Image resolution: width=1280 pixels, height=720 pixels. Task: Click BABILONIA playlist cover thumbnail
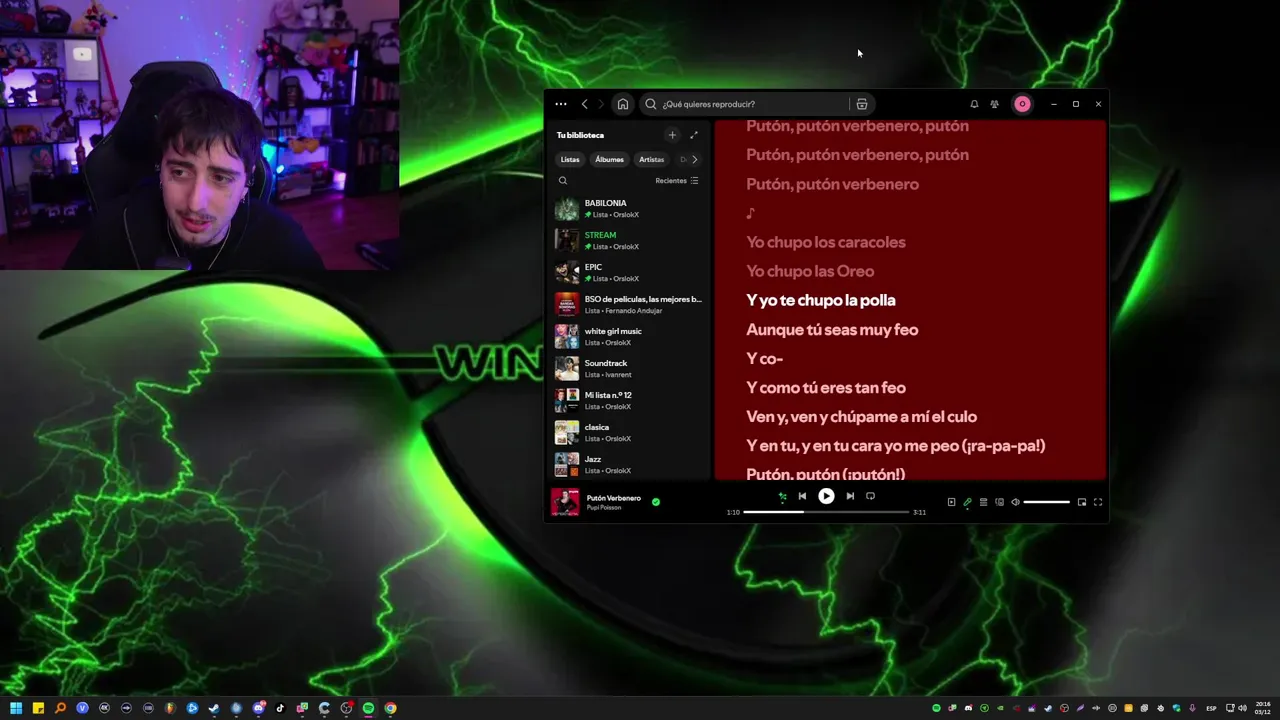[x=567, y=209]
